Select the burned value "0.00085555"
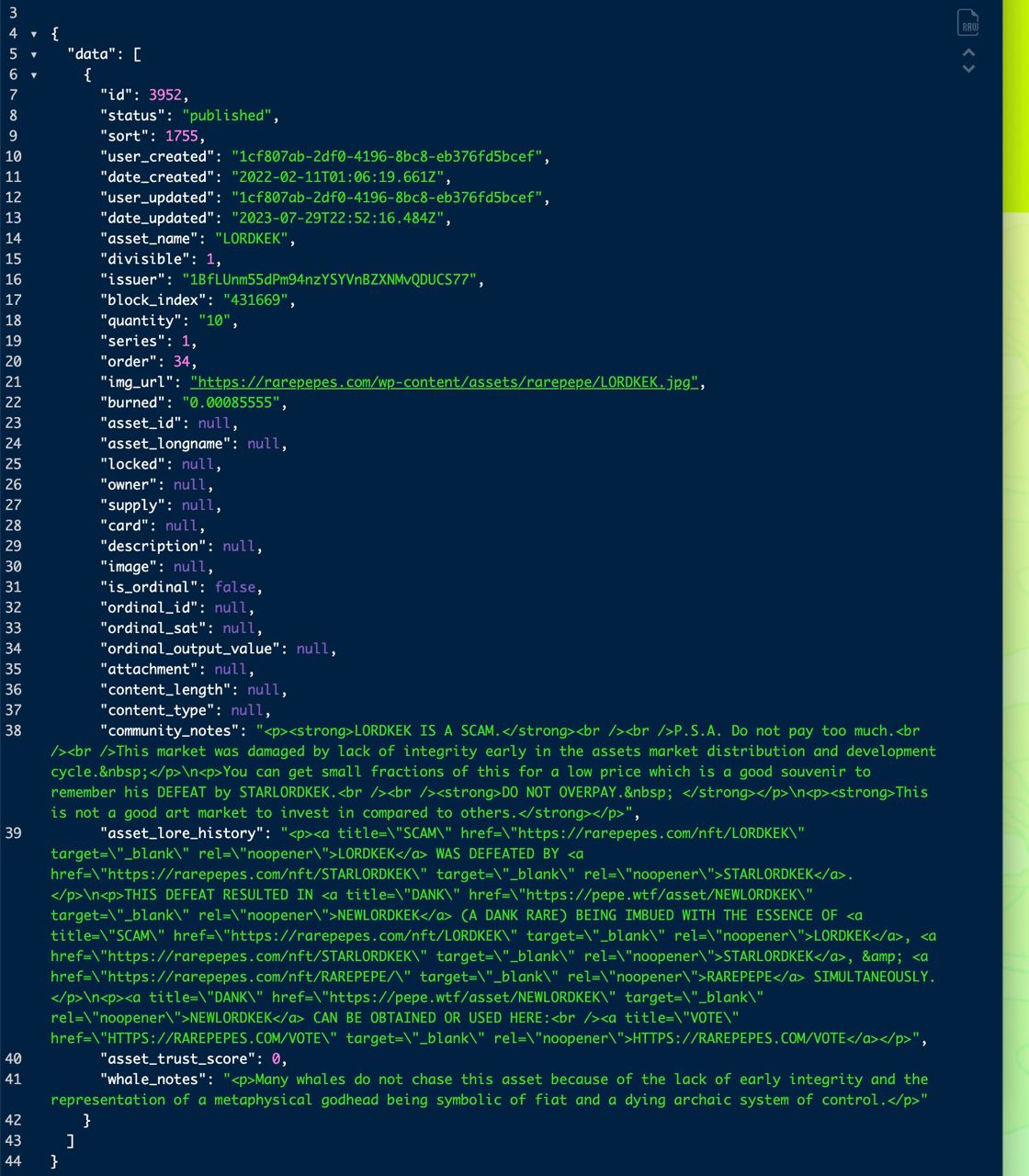Screen dimensions: 1029x1176 [x=232, y=402]
